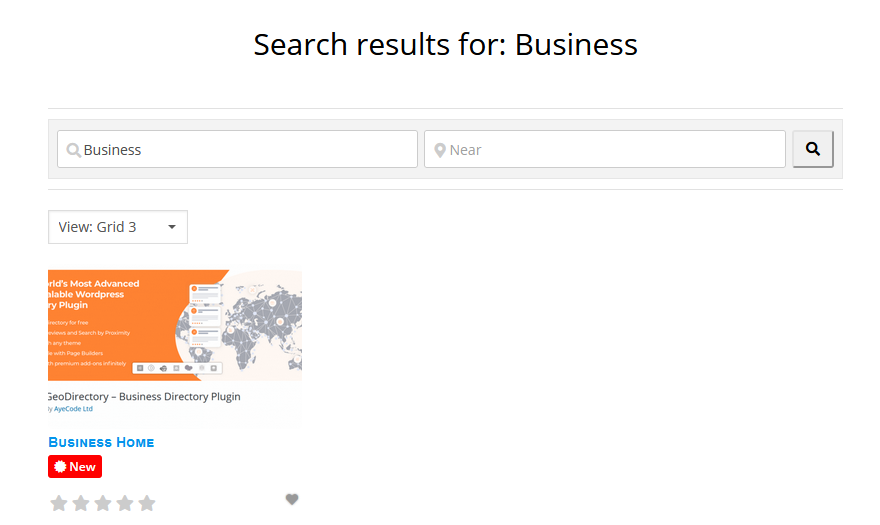Open the Business Home listing link
880x525 pixels.
point(101,442)
